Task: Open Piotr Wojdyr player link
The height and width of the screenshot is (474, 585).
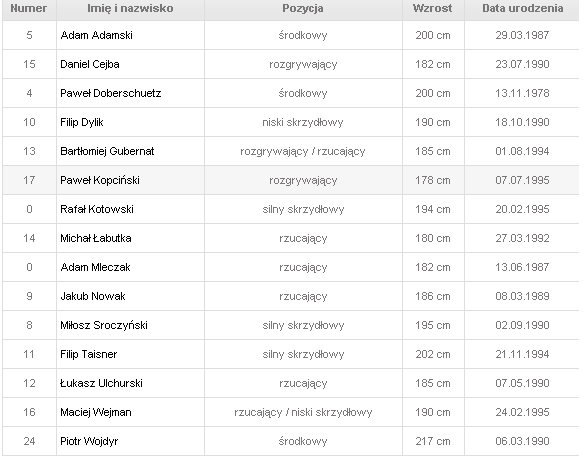Action: 89,441
